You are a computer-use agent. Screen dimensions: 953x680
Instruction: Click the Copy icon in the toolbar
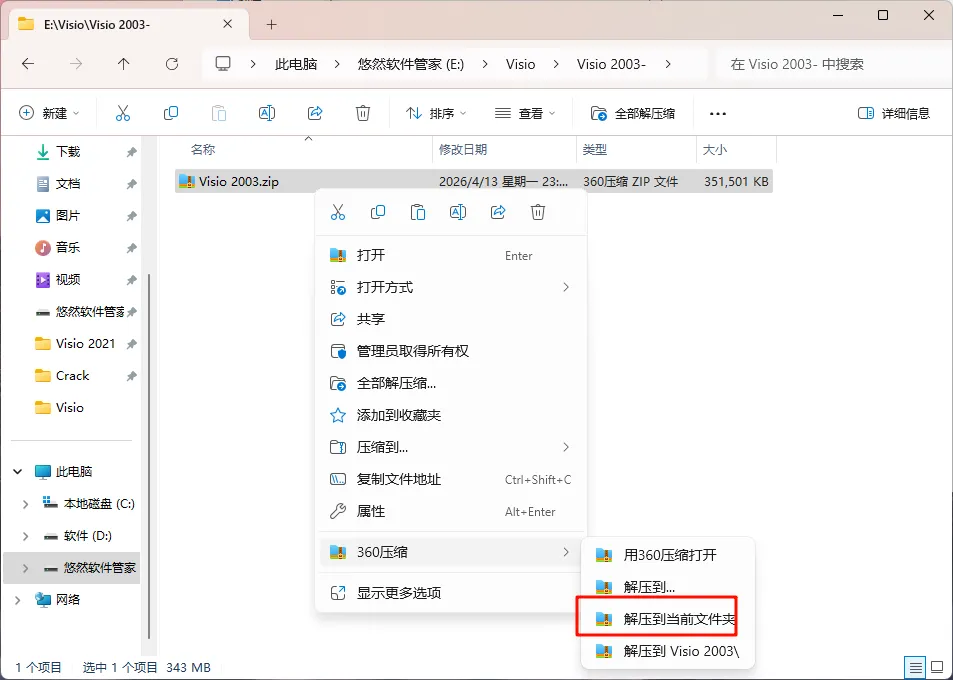click(x=171, y=113)
